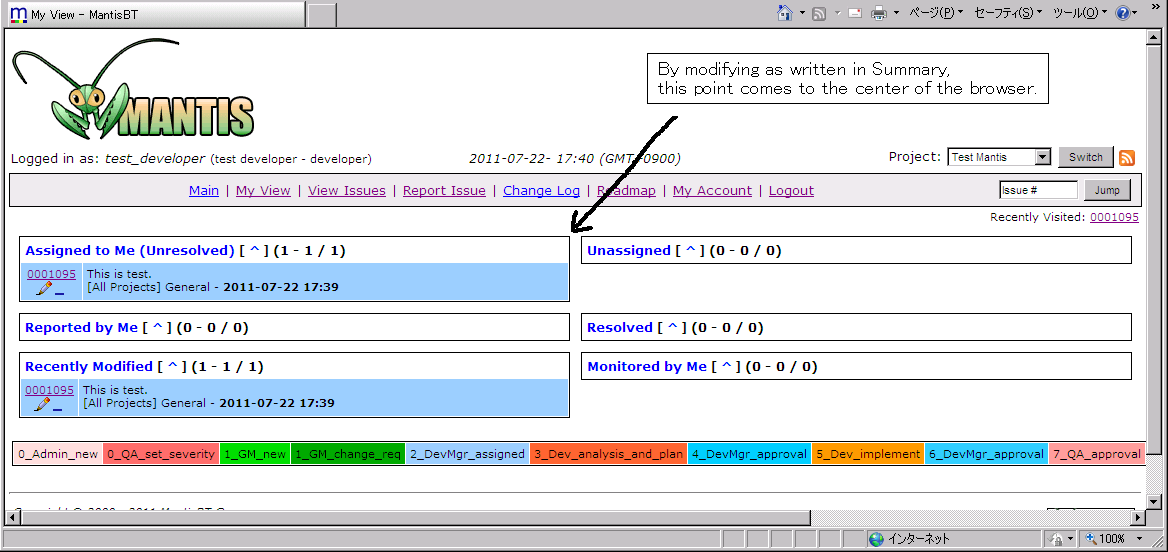Click the browser Home icon

click(786, 13)
